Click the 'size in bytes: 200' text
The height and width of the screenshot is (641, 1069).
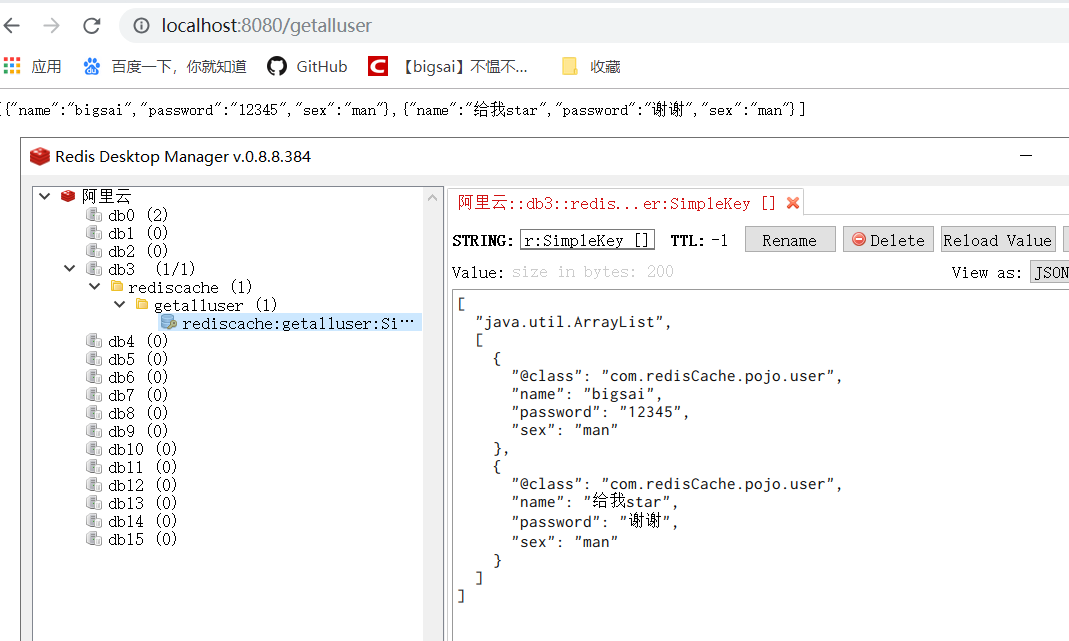click(x=592, y=272)
